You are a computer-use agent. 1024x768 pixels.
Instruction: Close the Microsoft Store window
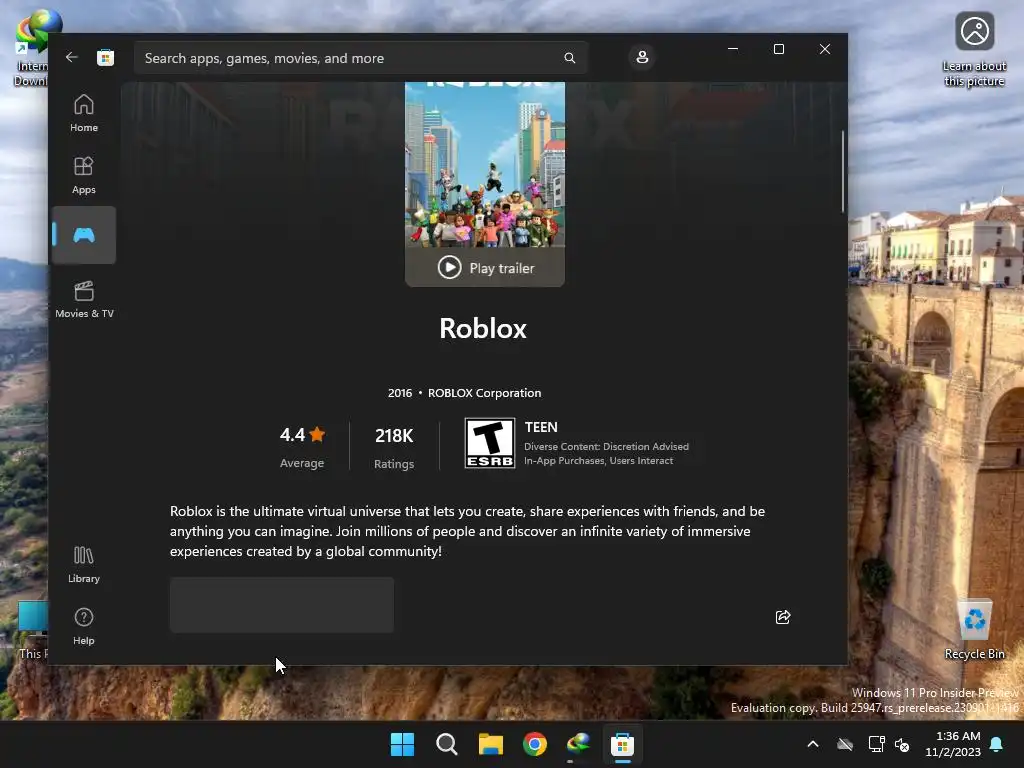coord(825,49)
